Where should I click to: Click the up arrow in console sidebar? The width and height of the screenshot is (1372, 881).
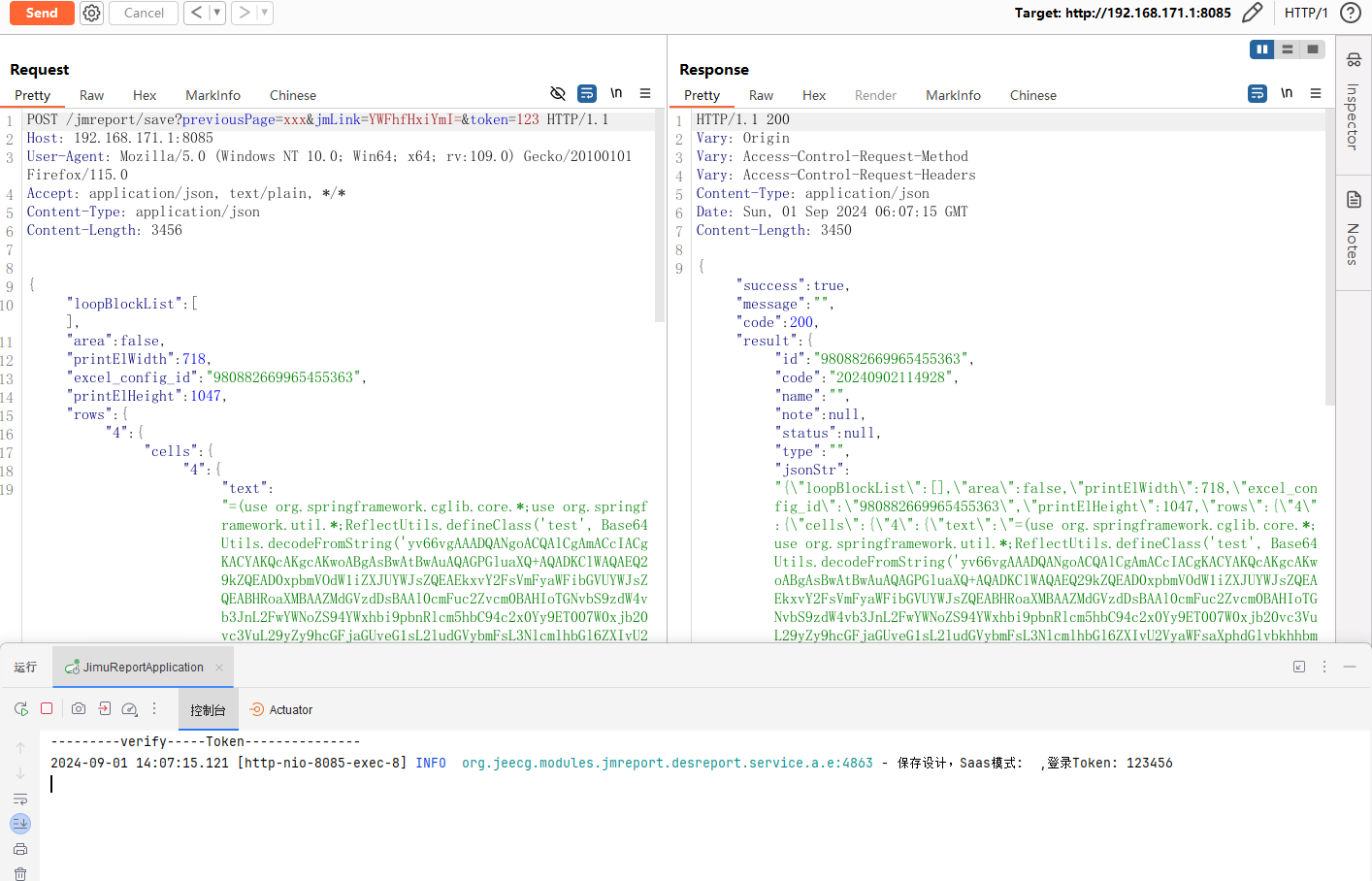20,748
